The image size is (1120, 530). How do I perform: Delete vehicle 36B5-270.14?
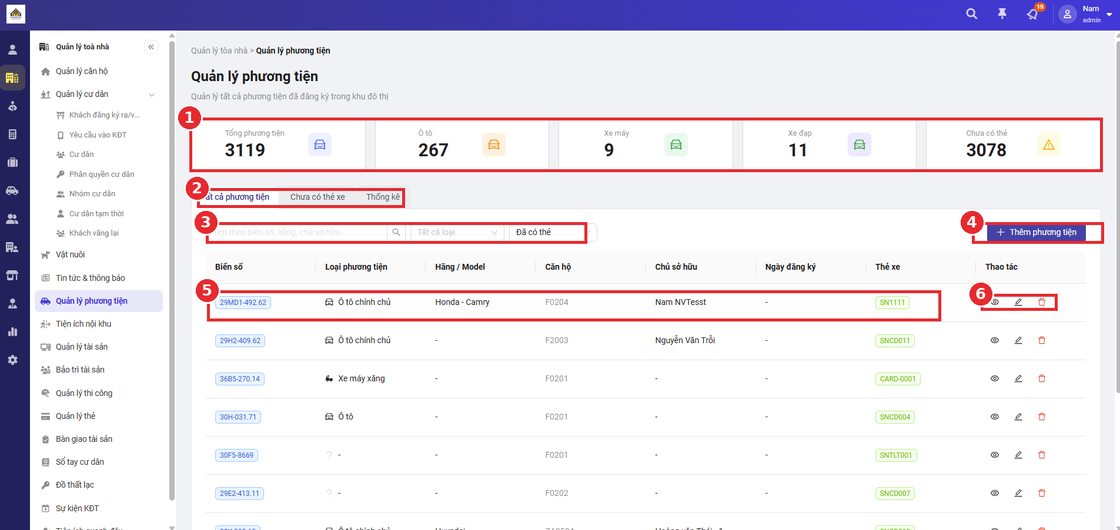[1041, 379]
